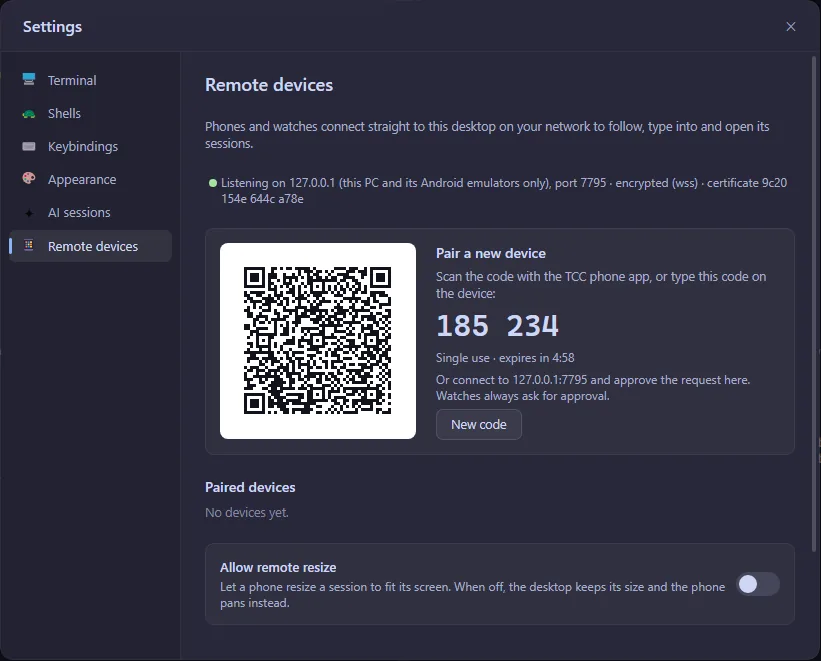Generate a New code for pairing
The width and height of the screenshot is (821, 661).
479,424
